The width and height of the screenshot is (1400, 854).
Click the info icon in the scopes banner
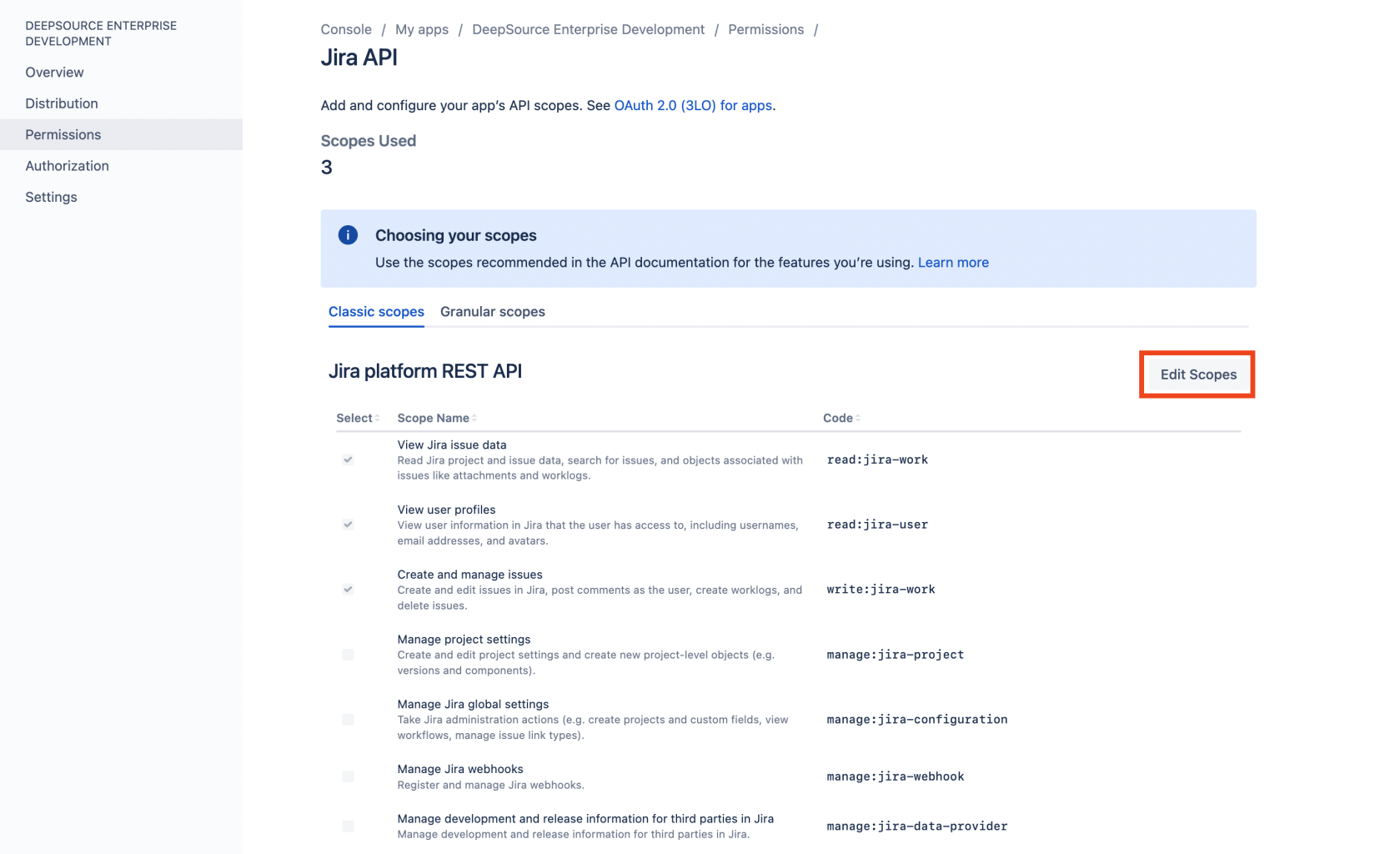click(x=348, y=235)
